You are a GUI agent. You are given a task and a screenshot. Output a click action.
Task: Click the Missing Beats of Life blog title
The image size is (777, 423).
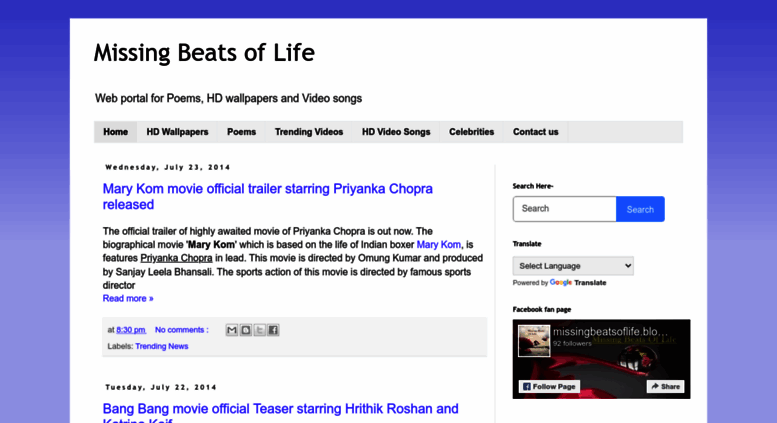(204, 53)
